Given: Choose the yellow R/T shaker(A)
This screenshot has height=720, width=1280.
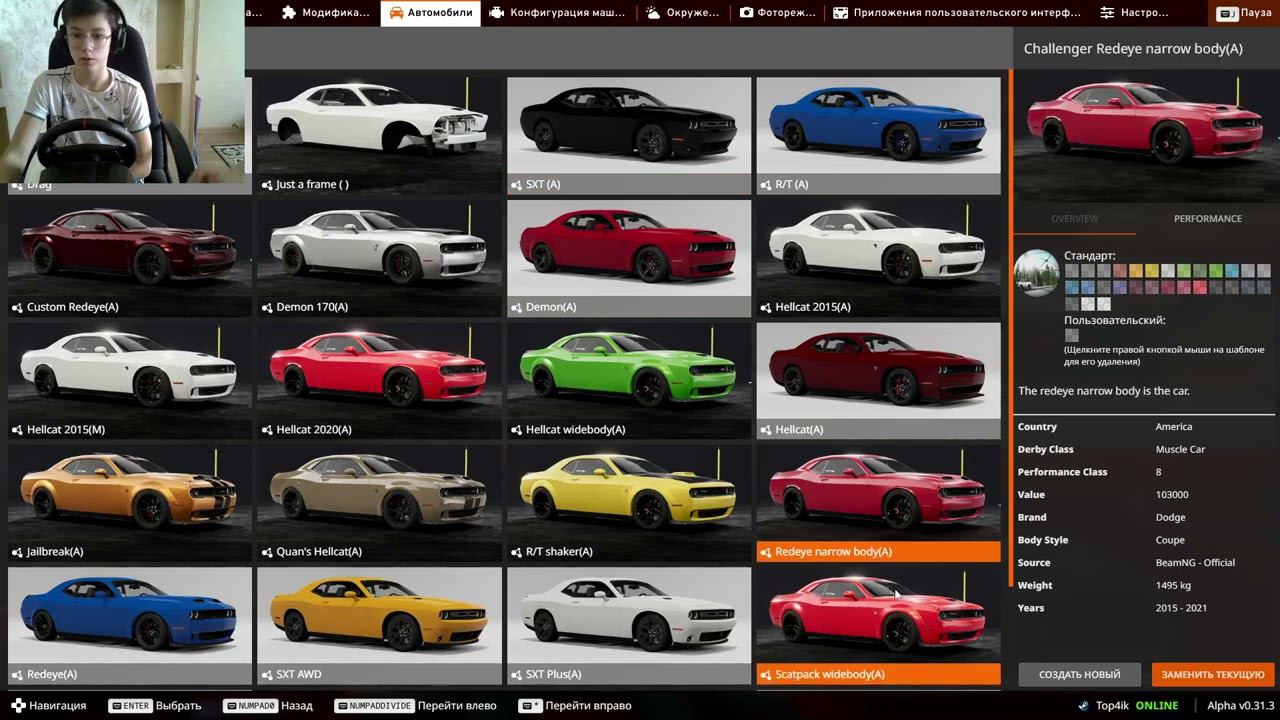Looking at the screenshot, I should (x=629, y=503).
